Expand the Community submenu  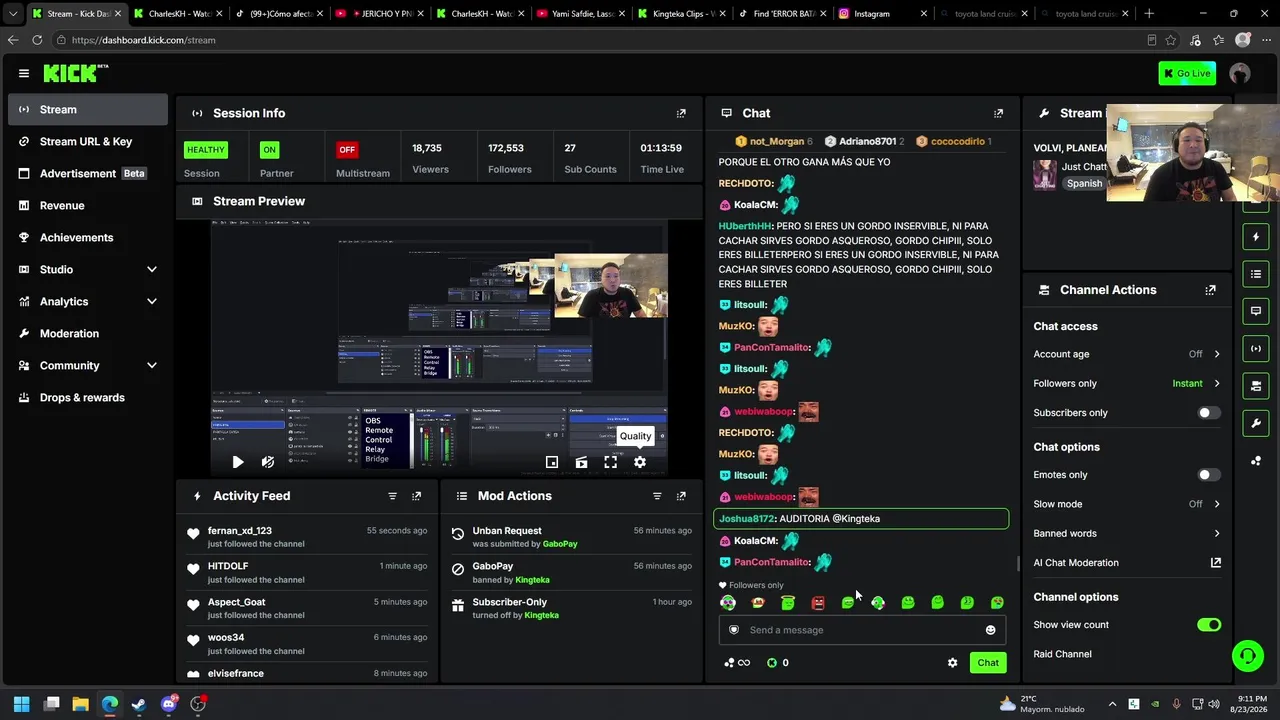152,365
